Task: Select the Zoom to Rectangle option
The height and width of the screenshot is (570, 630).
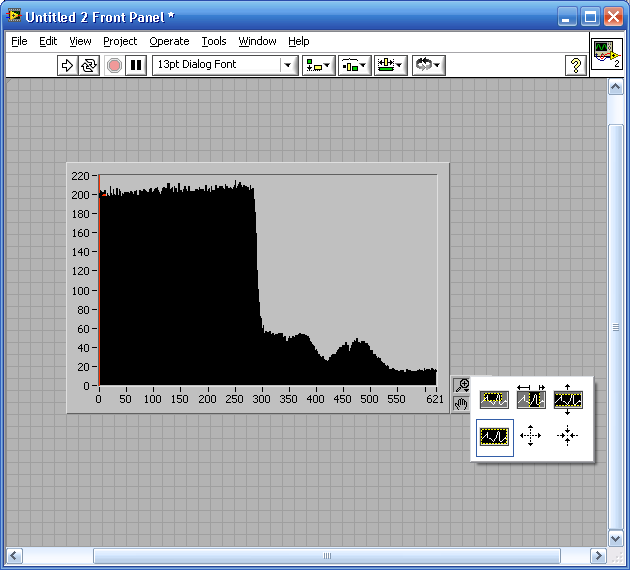Action: click(494, 400)
